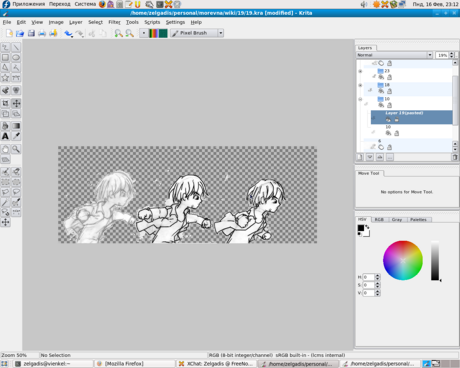Click the Undo arrow in the toolbar

(x=69, y=33)
